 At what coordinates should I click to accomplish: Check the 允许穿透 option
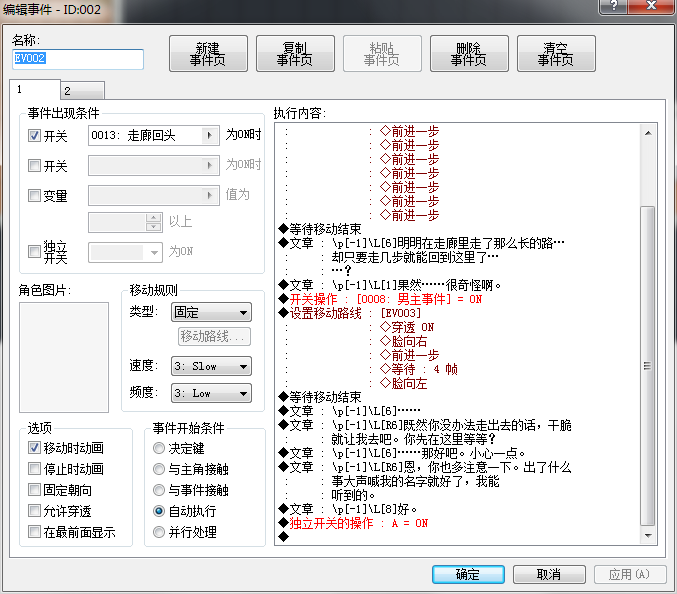(x=34, y=511)
